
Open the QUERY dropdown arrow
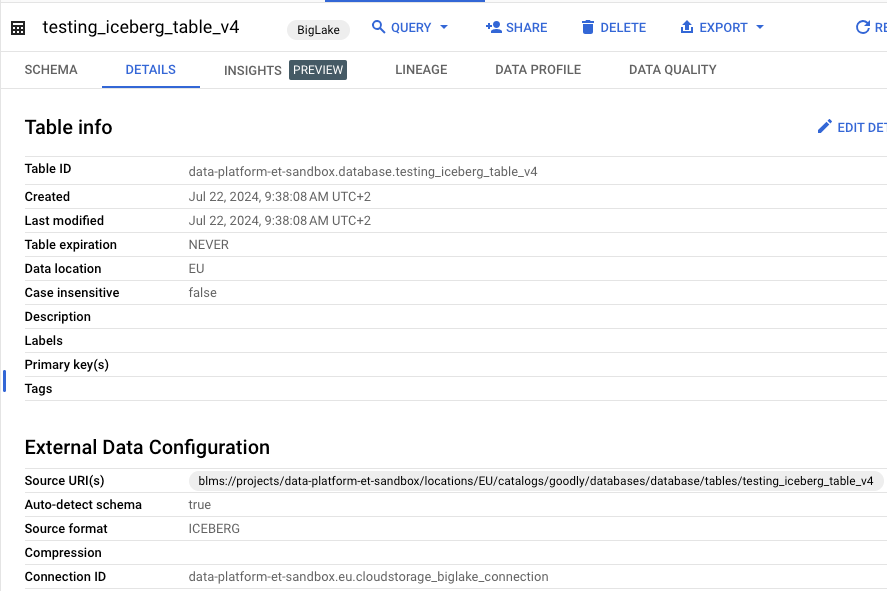444,27
